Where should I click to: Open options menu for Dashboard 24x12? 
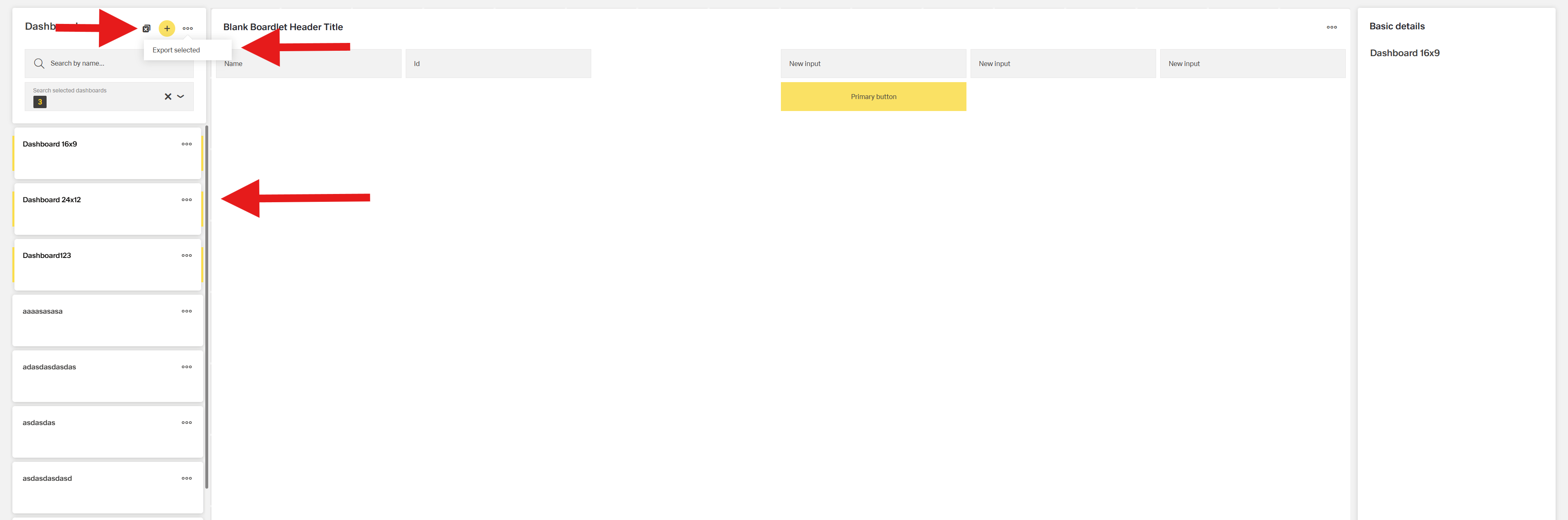186,200
